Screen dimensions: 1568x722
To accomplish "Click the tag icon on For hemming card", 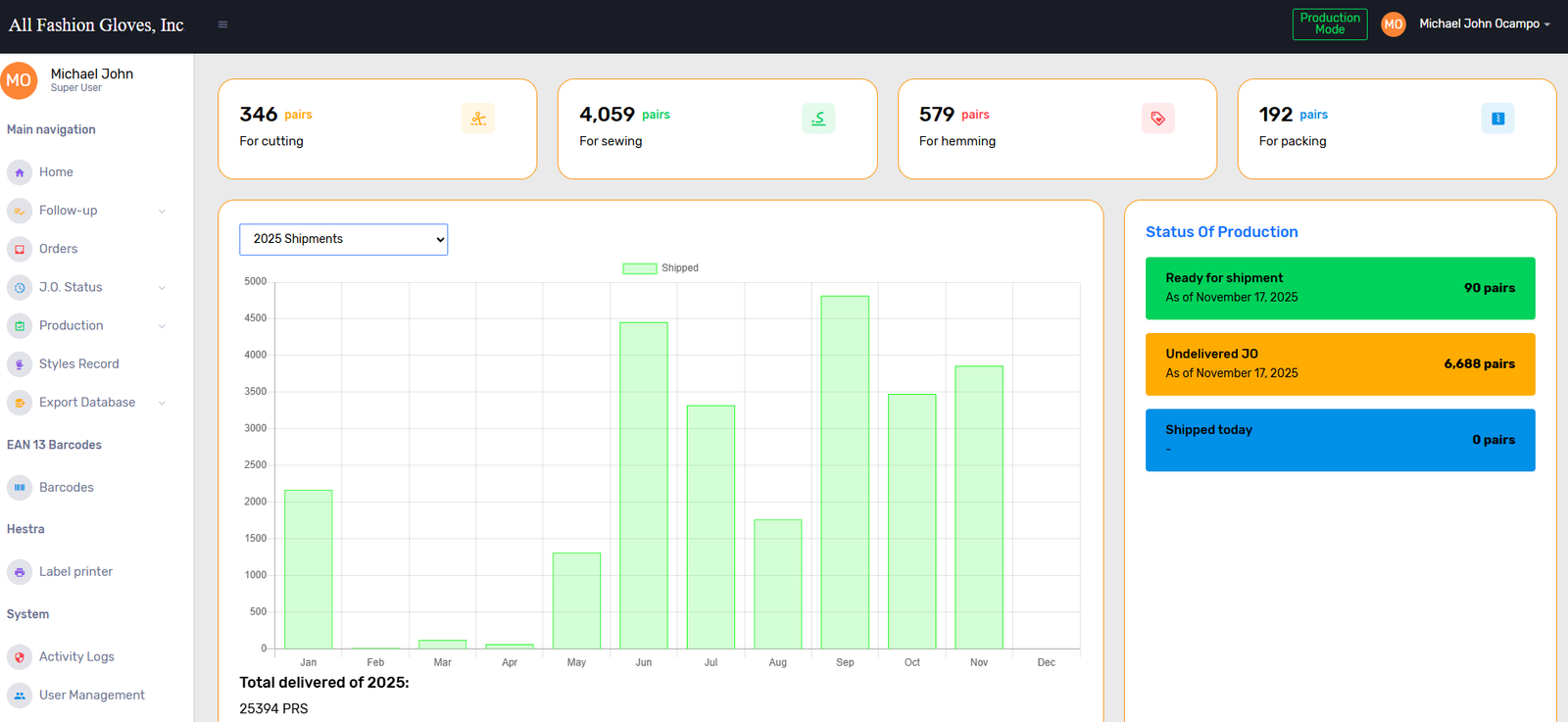I will click(x=1157, y=119).
